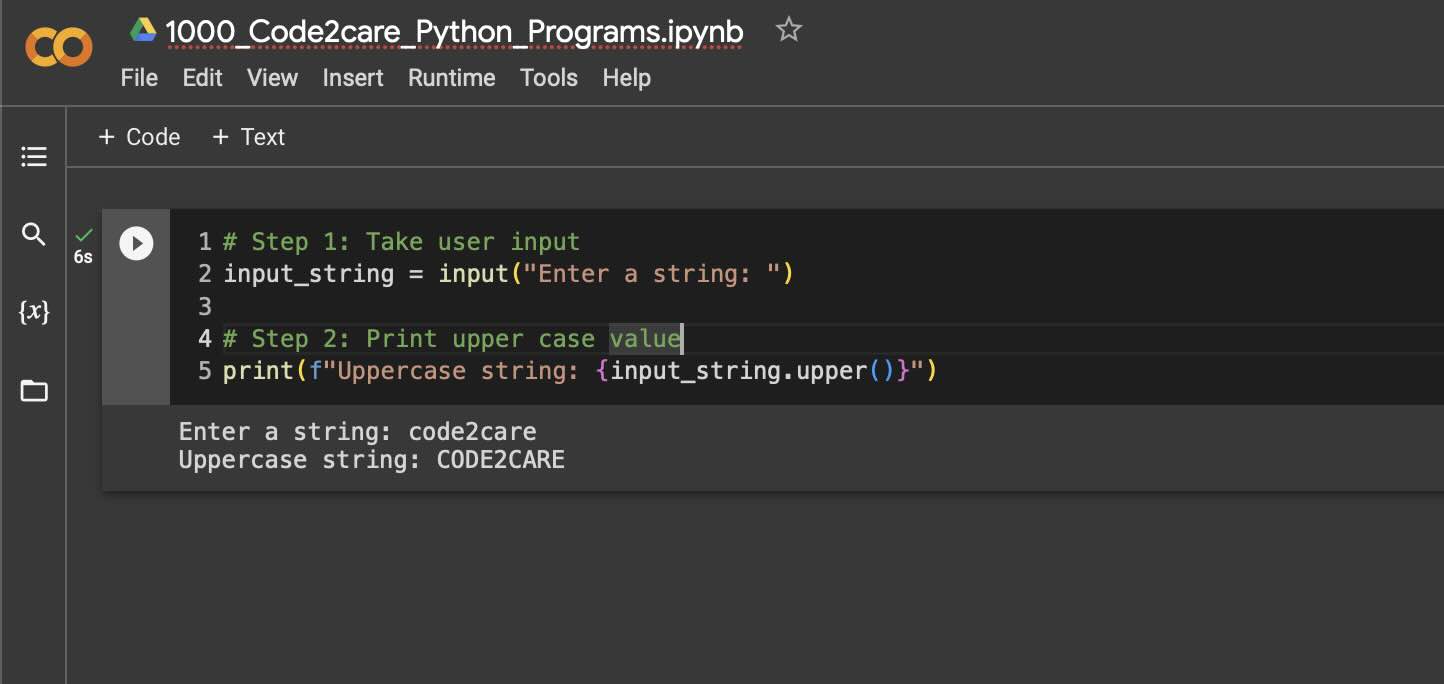This screenshot has height=684, width=1444.
Task: Open the File menu
Action: pyautogui.click(x=139, y=78)
